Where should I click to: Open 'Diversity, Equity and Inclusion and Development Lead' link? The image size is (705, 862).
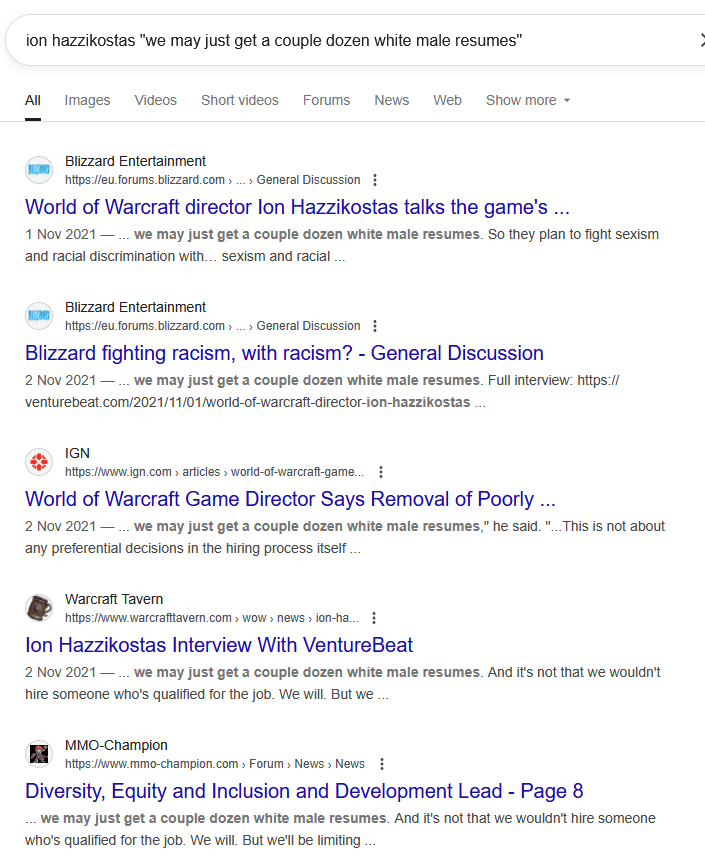(304, 791)
